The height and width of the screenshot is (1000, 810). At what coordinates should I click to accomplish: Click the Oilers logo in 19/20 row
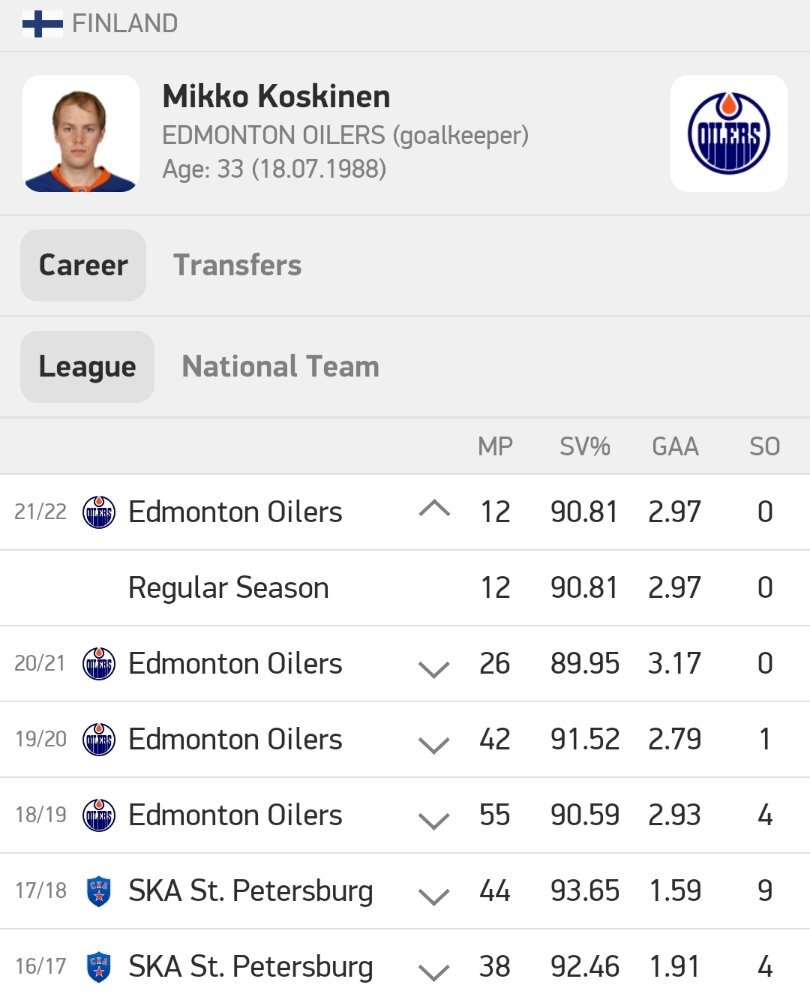99,739
